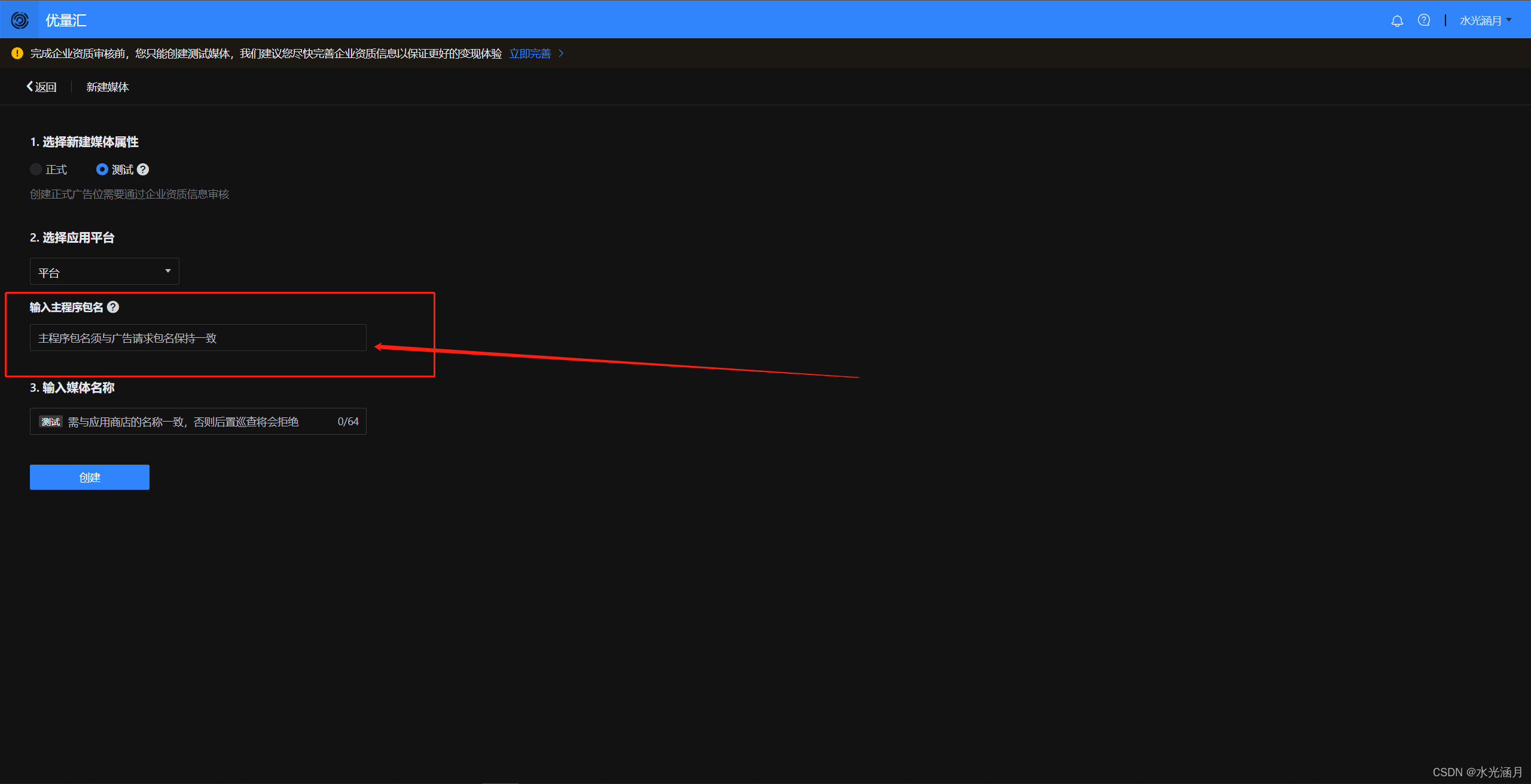Click the 新建媒体 breadcrumb label
1531x784 pixels.
tap(108, 87)
